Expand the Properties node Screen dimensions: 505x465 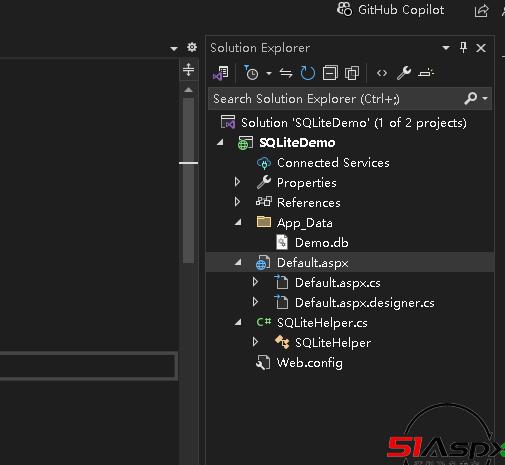click(237, 182)
